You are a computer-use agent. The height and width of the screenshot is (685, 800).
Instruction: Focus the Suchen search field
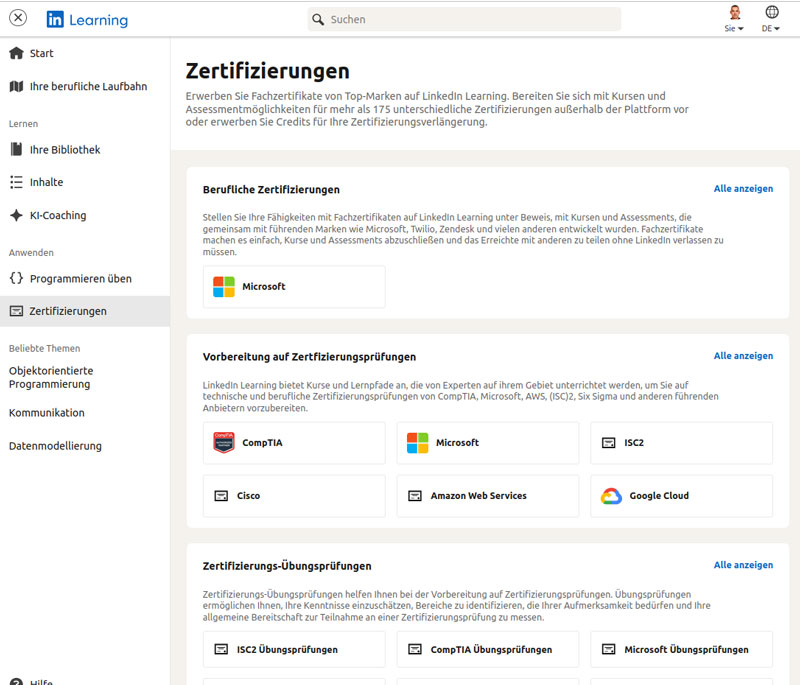pyautogui.click(x=464, y=19)
